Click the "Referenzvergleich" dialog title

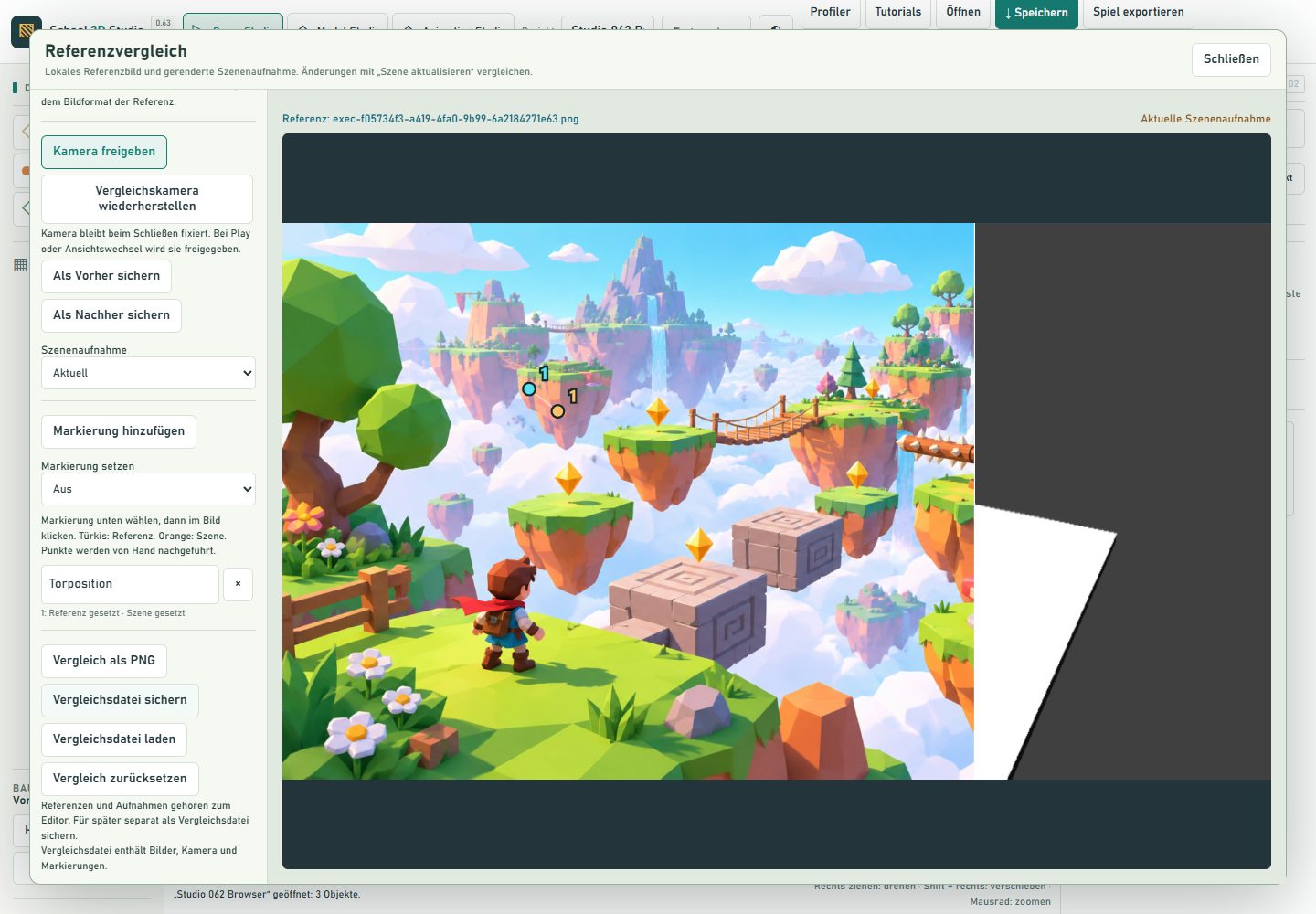tap(116, 51)
